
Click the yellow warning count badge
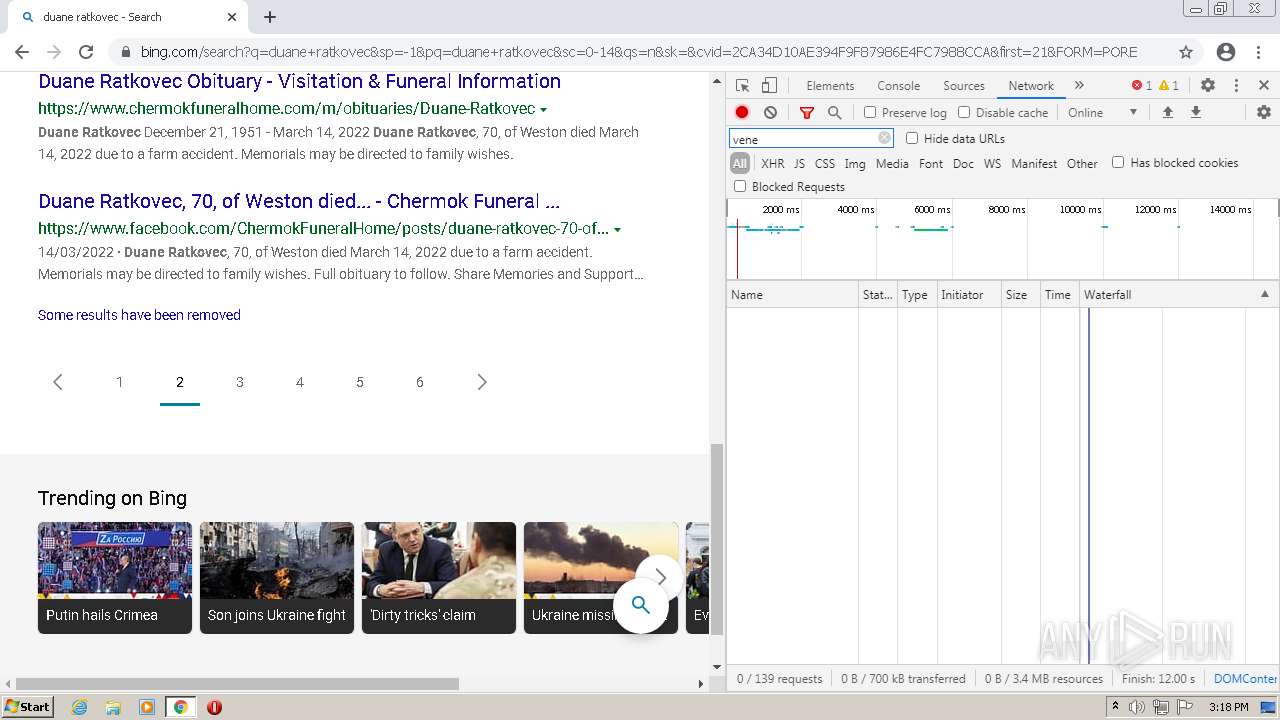click(x=1169, y=86)
